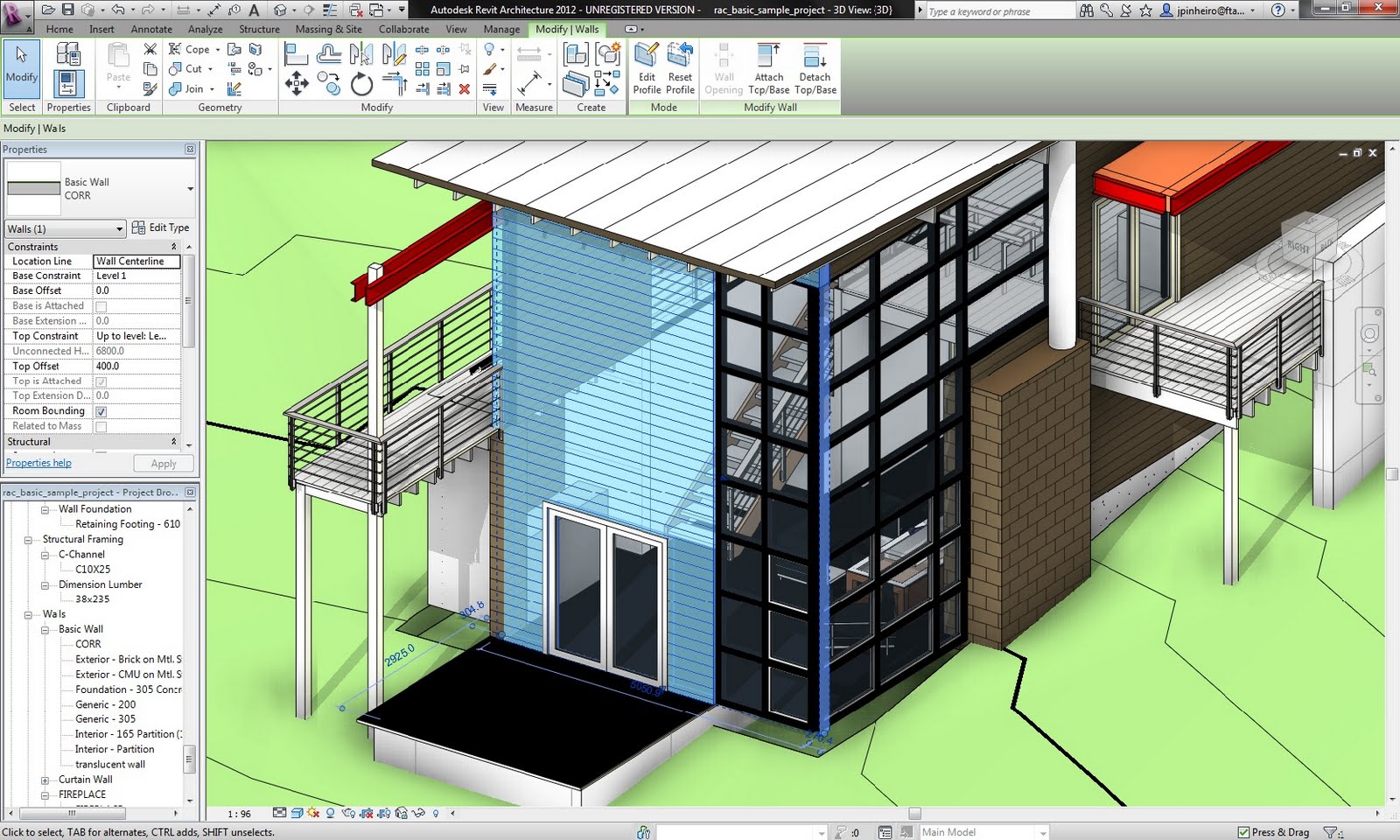1400x840 pixels.
Task: Toggle shadows in the view control bar
Action: [x=311, y=813]
